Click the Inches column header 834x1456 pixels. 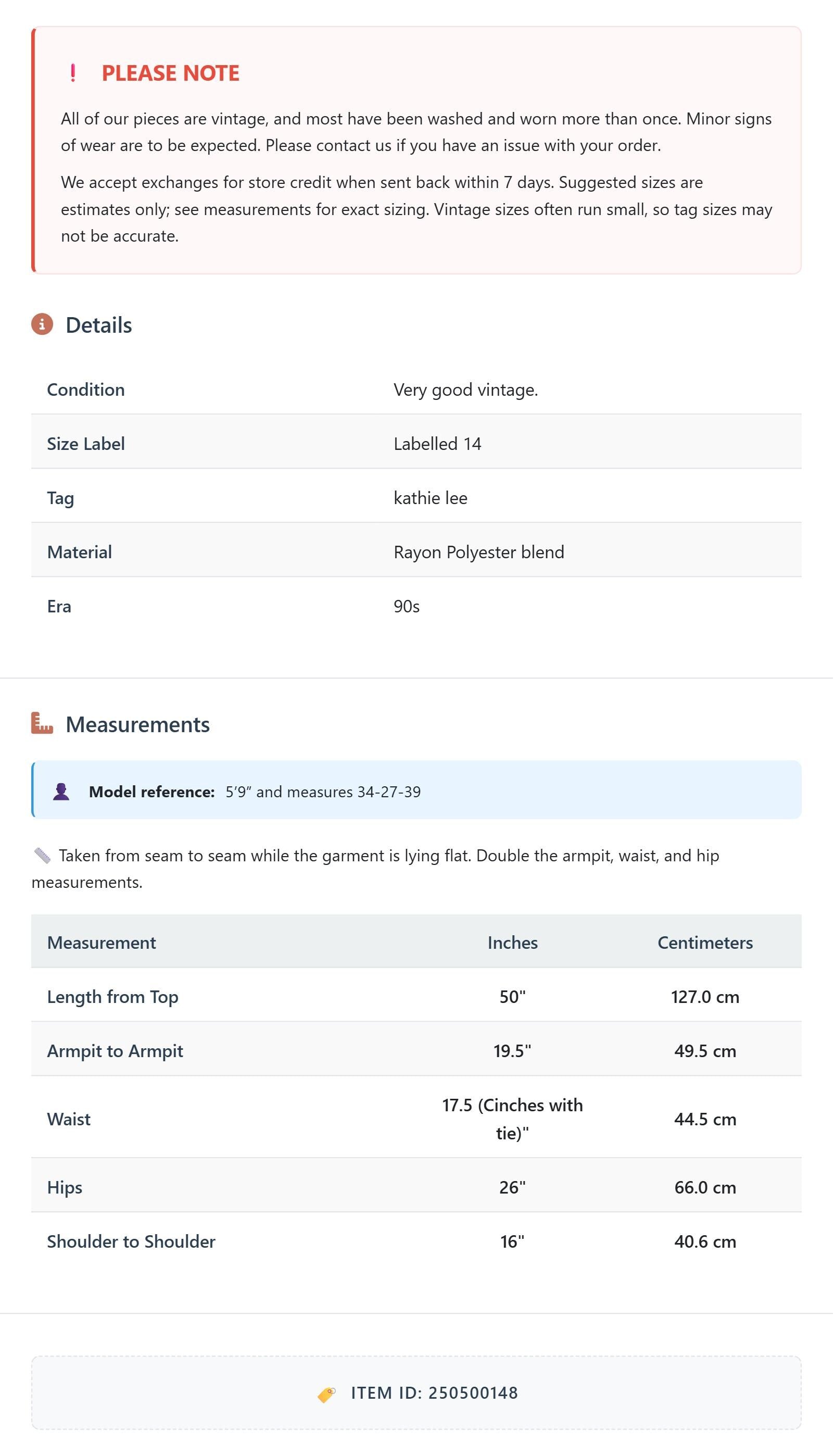tap(513, 943)
